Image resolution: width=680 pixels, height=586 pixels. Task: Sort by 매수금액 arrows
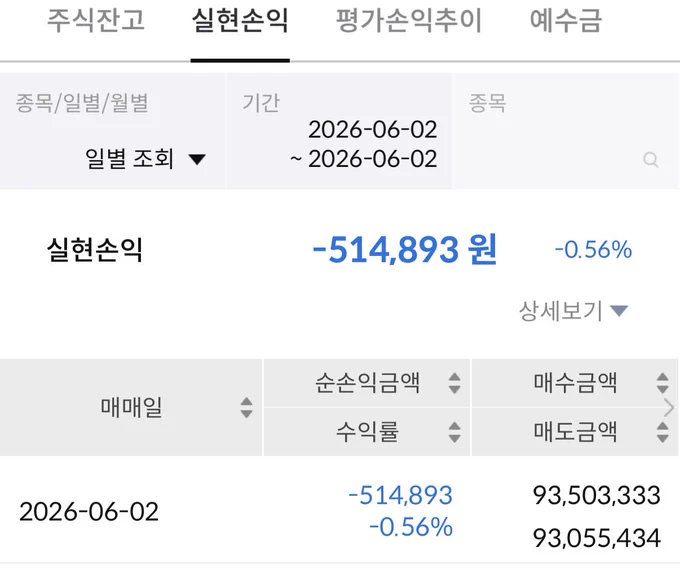click(x=662, y=383)
